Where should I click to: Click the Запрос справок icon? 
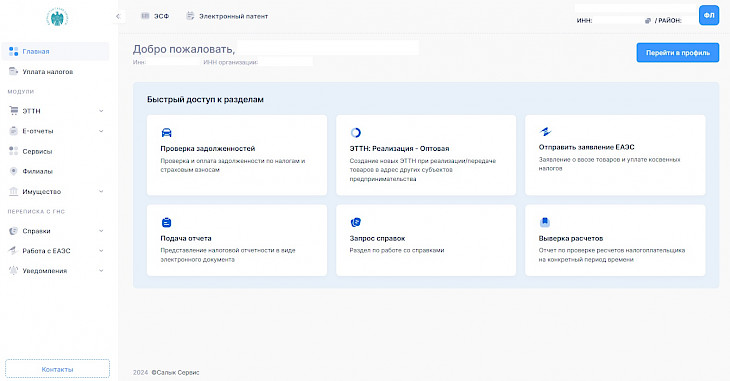(x=356, y=223)
